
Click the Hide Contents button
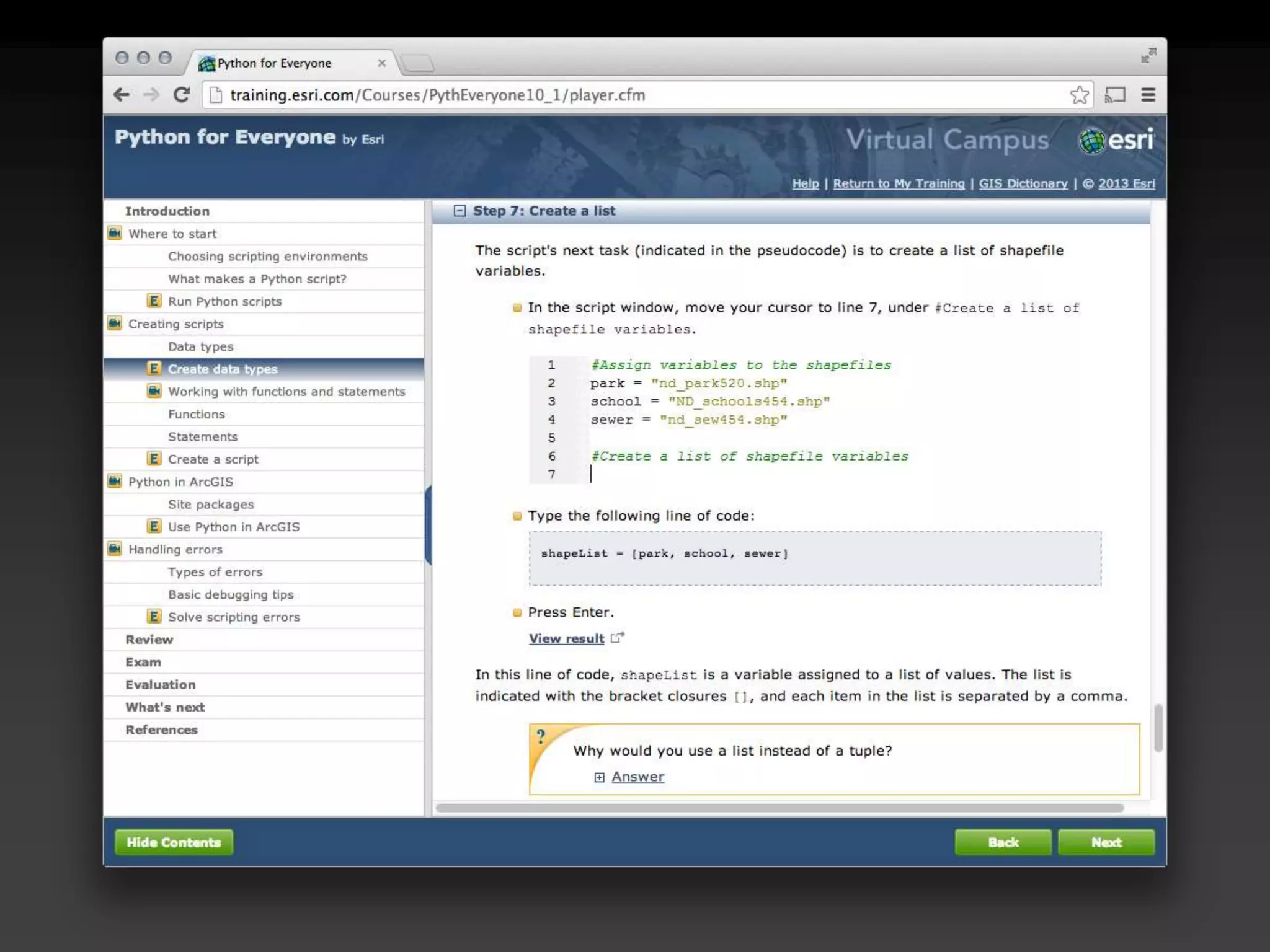pos(174,842)
